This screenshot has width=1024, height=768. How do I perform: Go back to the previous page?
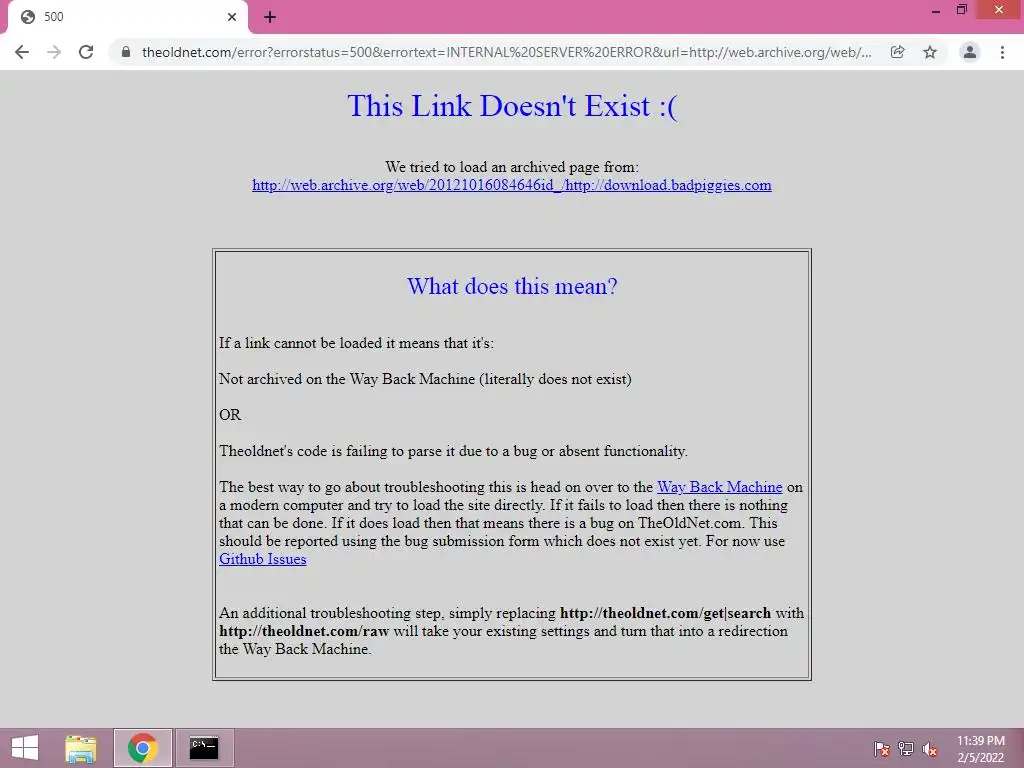pos(22,52)
